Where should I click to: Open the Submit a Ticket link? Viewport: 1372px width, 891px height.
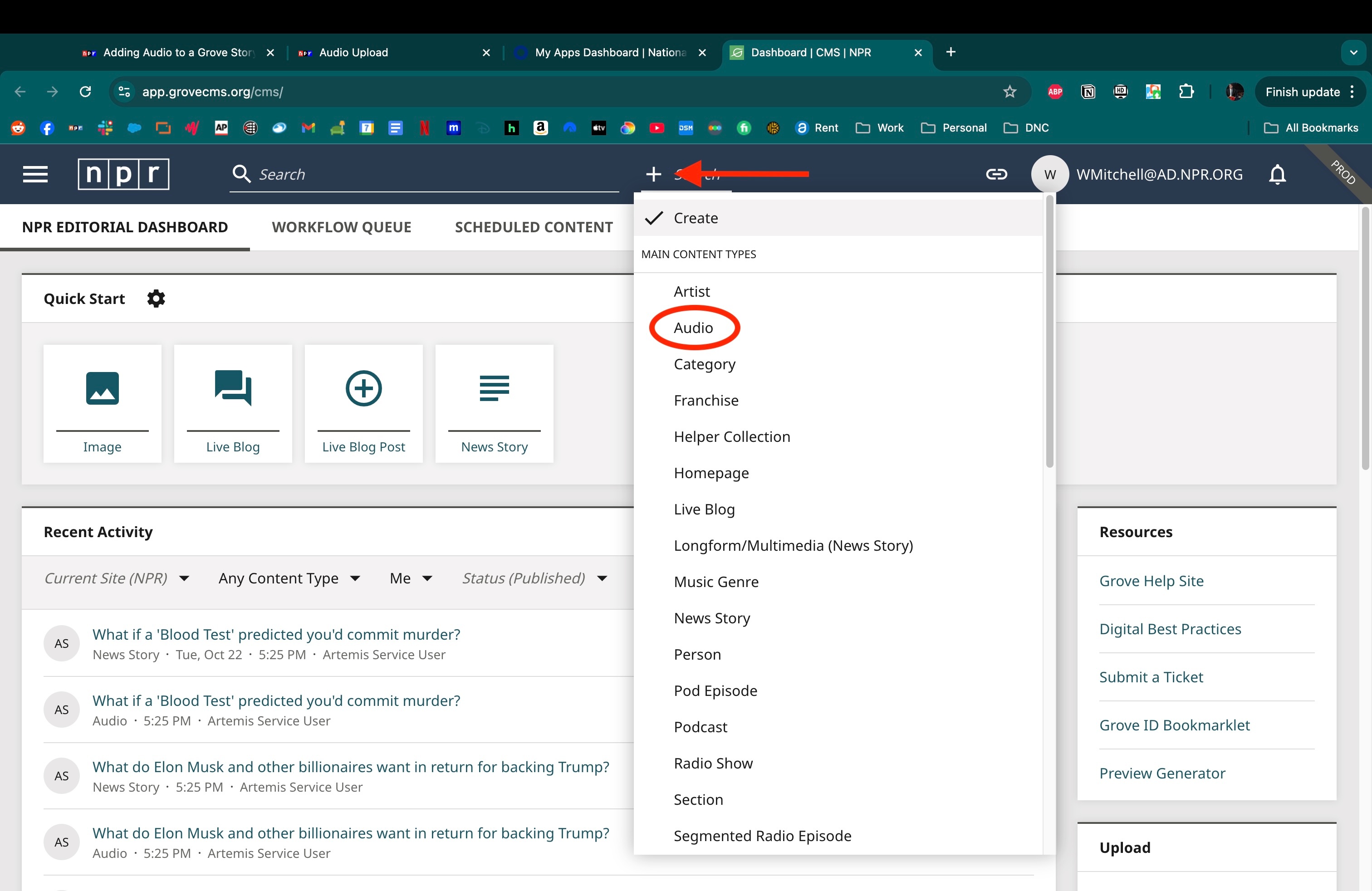click(1151, 676)
